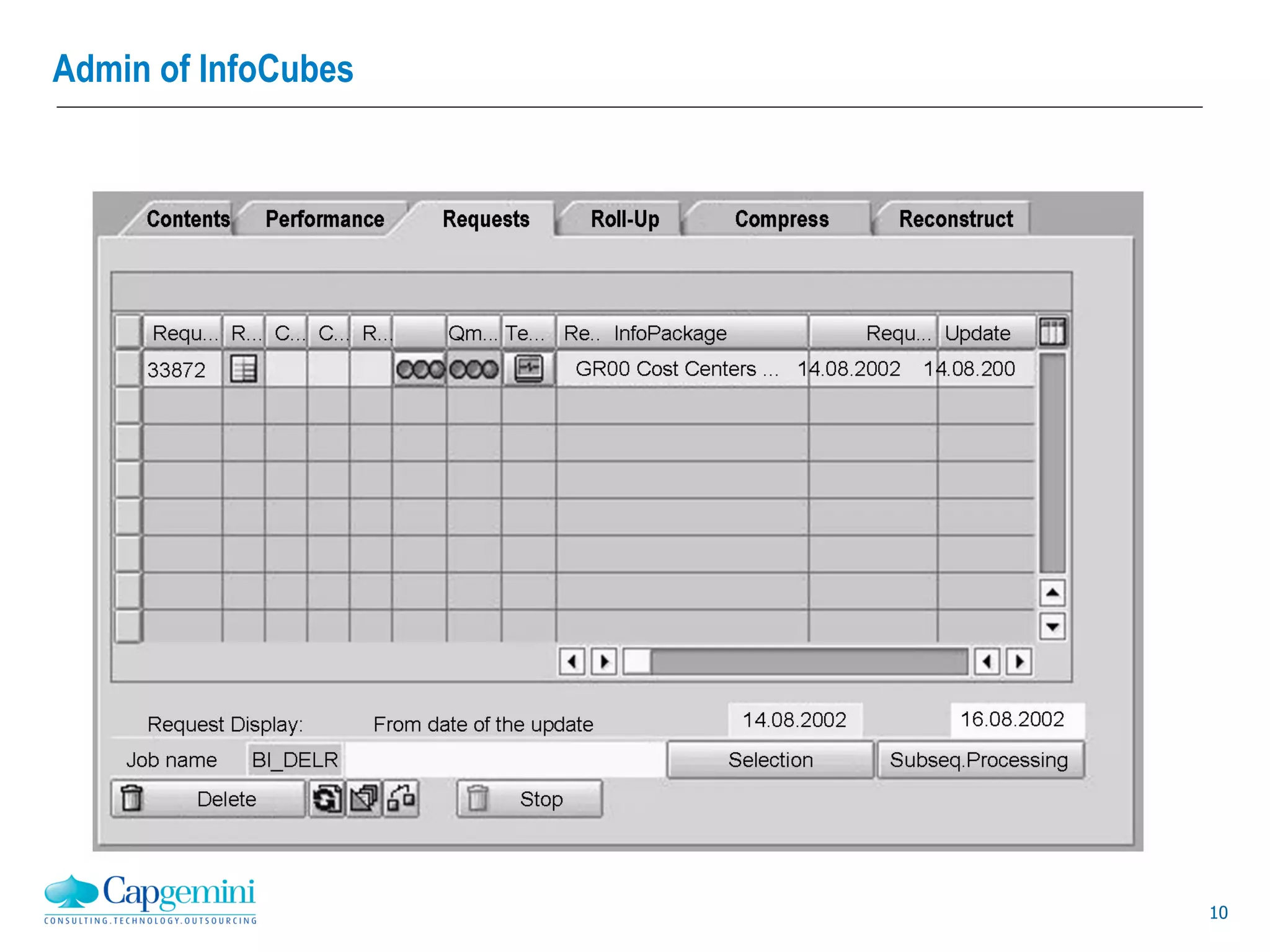Switch to the Compress tab
The width and height of the screenshot is (1270, 952).
click(x=781, y=219)
